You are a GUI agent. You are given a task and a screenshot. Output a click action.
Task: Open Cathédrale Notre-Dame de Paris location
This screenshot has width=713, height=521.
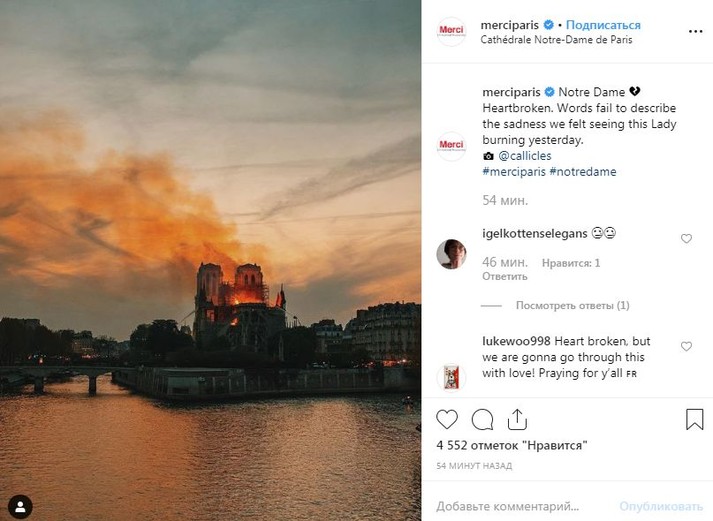tap(556, 40)
